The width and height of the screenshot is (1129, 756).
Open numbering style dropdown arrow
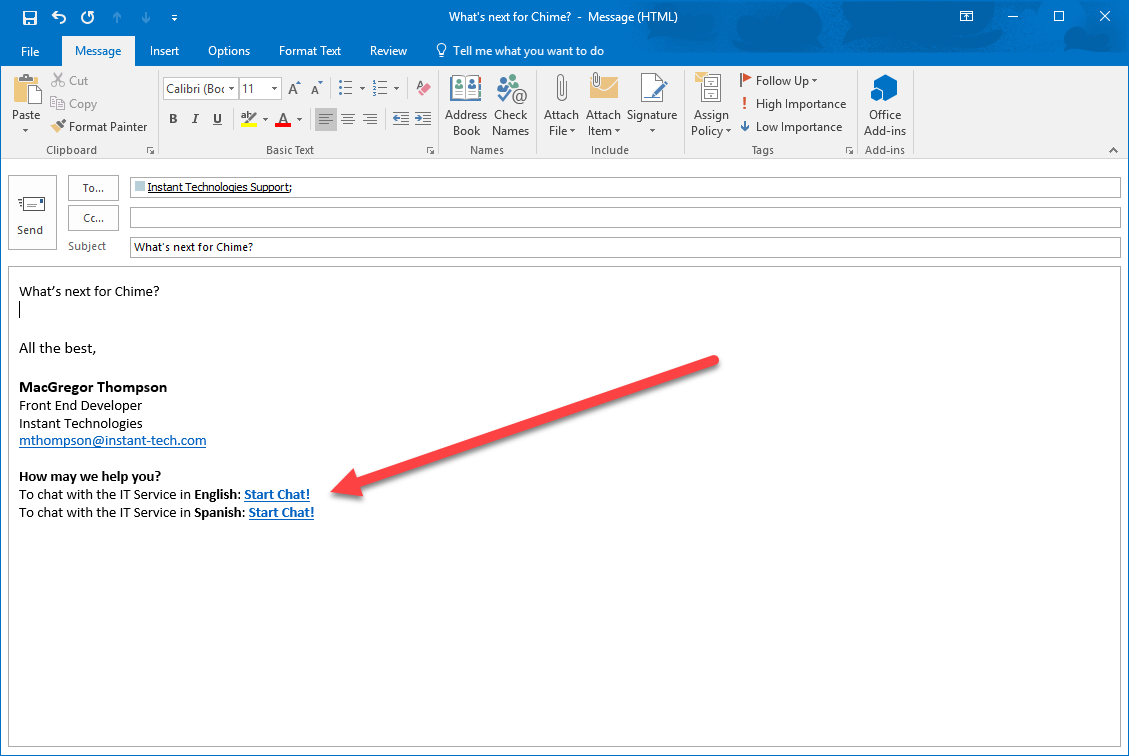click(396, 89)
